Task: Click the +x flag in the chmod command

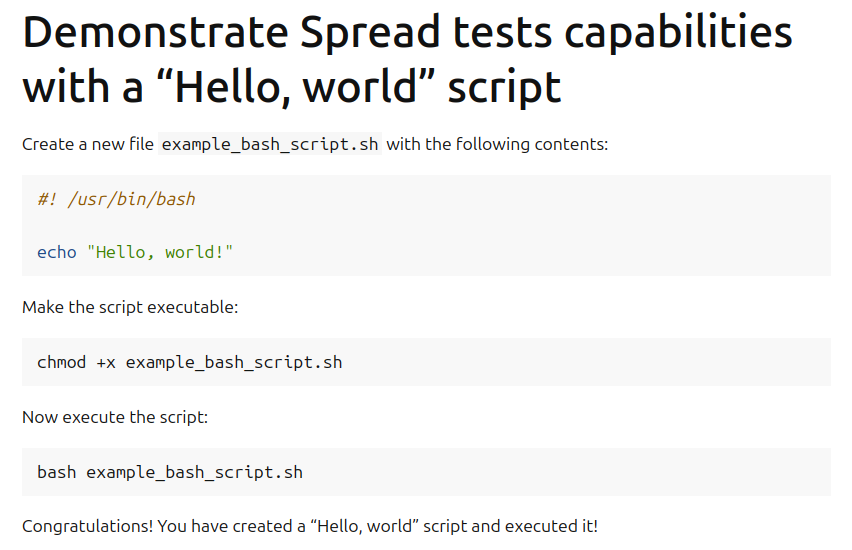Action: pos(106,362)
